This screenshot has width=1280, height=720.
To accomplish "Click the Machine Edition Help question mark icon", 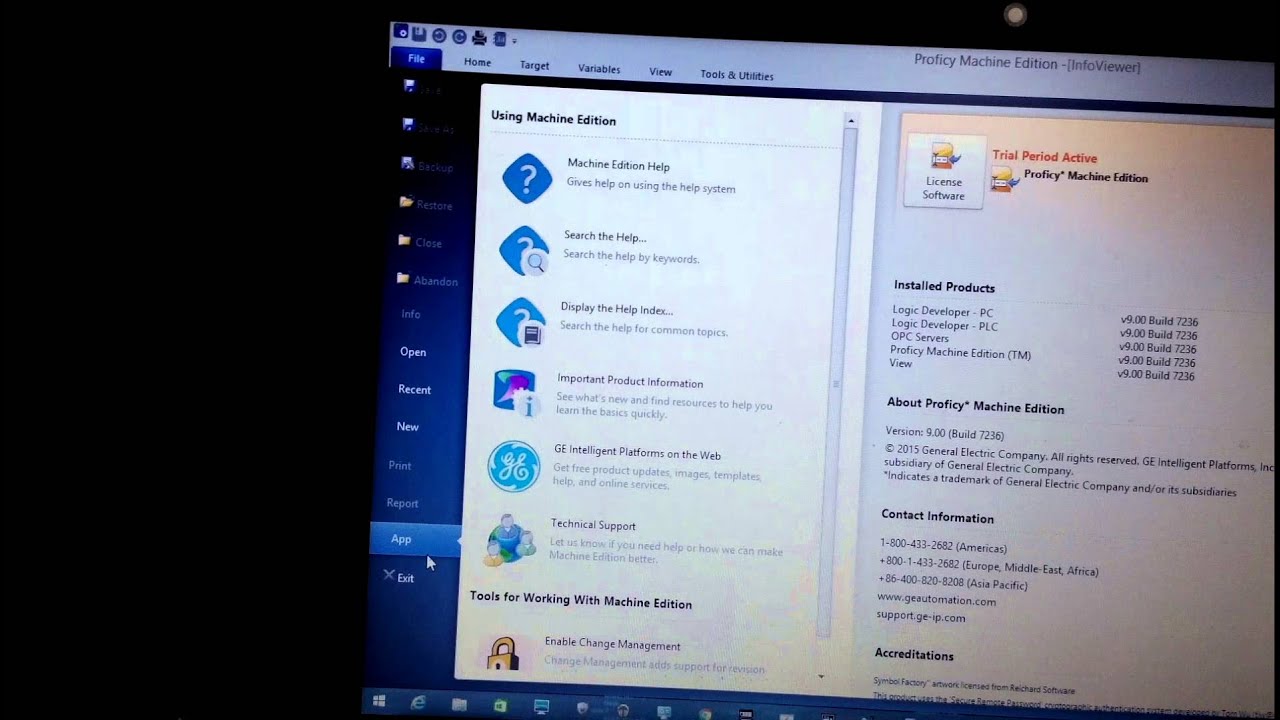I will point(527,179).
